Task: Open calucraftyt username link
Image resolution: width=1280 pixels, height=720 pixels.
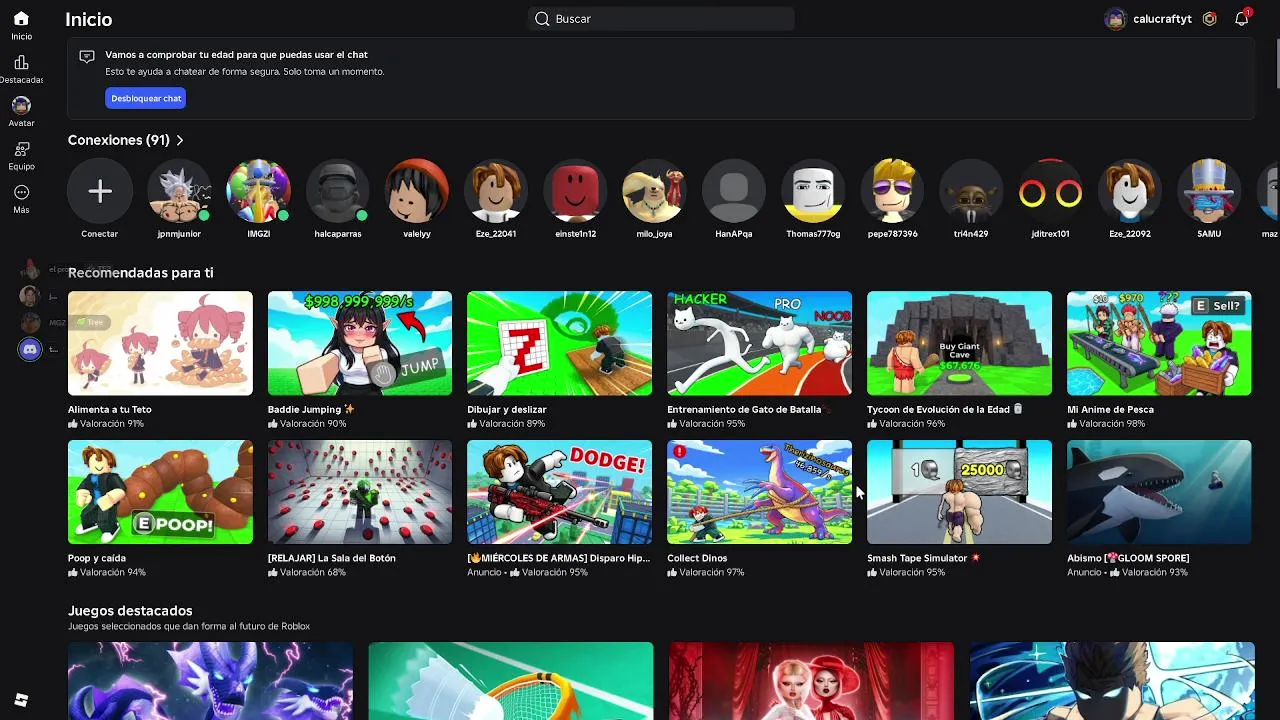Action: click(x=1162, y=19)
